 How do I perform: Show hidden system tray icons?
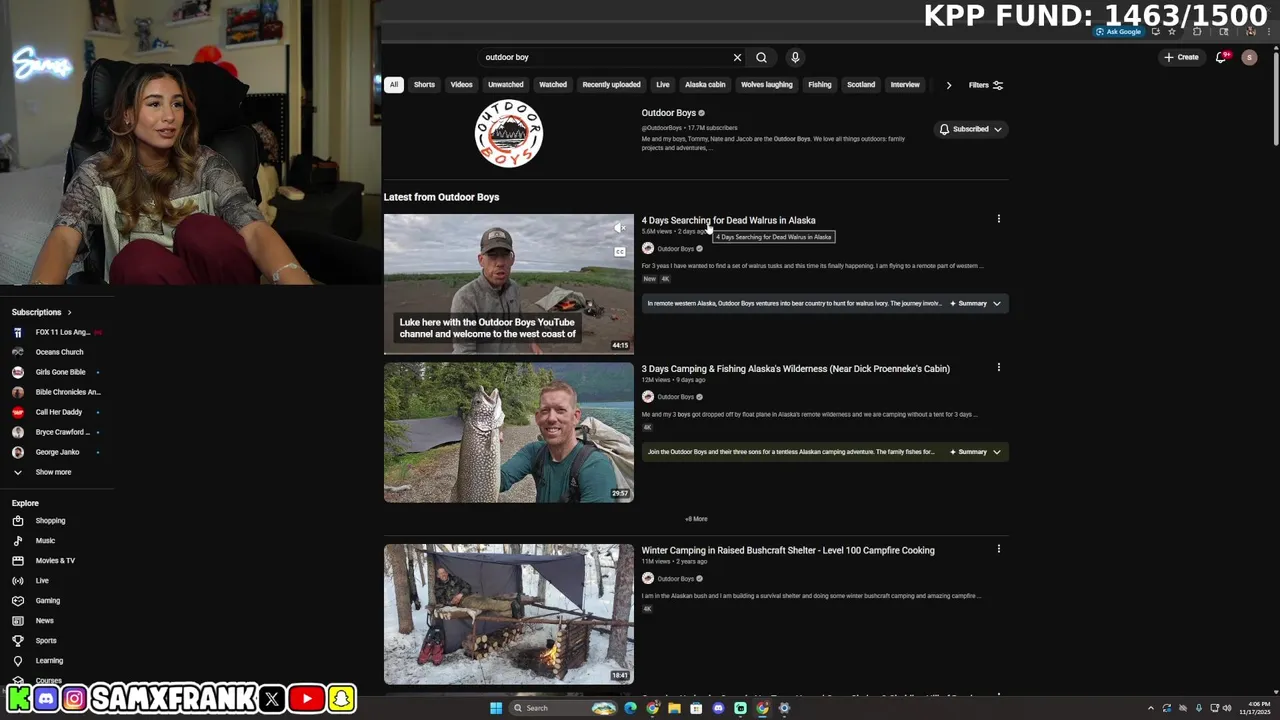point(1150,708)
